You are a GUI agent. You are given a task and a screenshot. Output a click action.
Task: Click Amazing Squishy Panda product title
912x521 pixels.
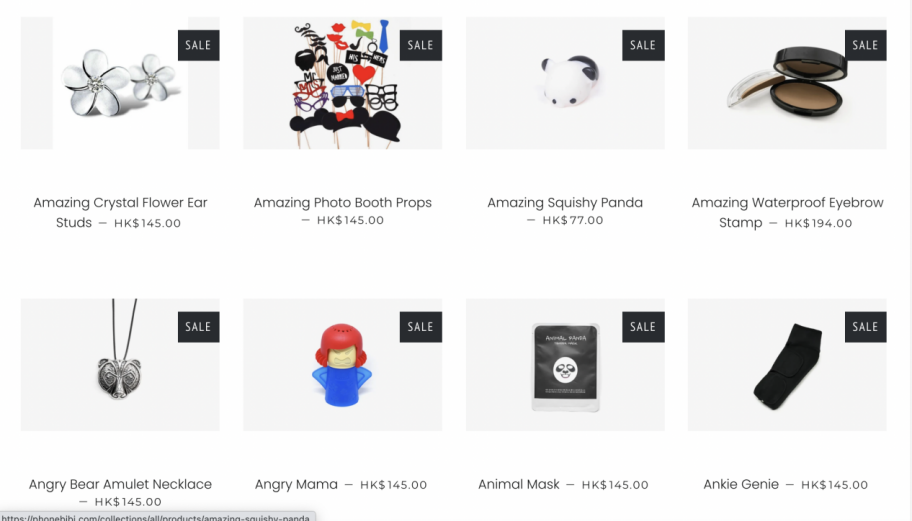[565, 202]
